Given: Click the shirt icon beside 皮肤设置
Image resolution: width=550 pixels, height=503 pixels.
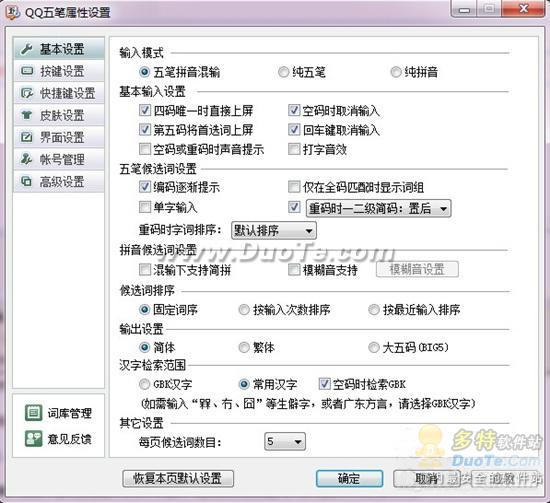Looking at the screenshot, I should (27, 115).
